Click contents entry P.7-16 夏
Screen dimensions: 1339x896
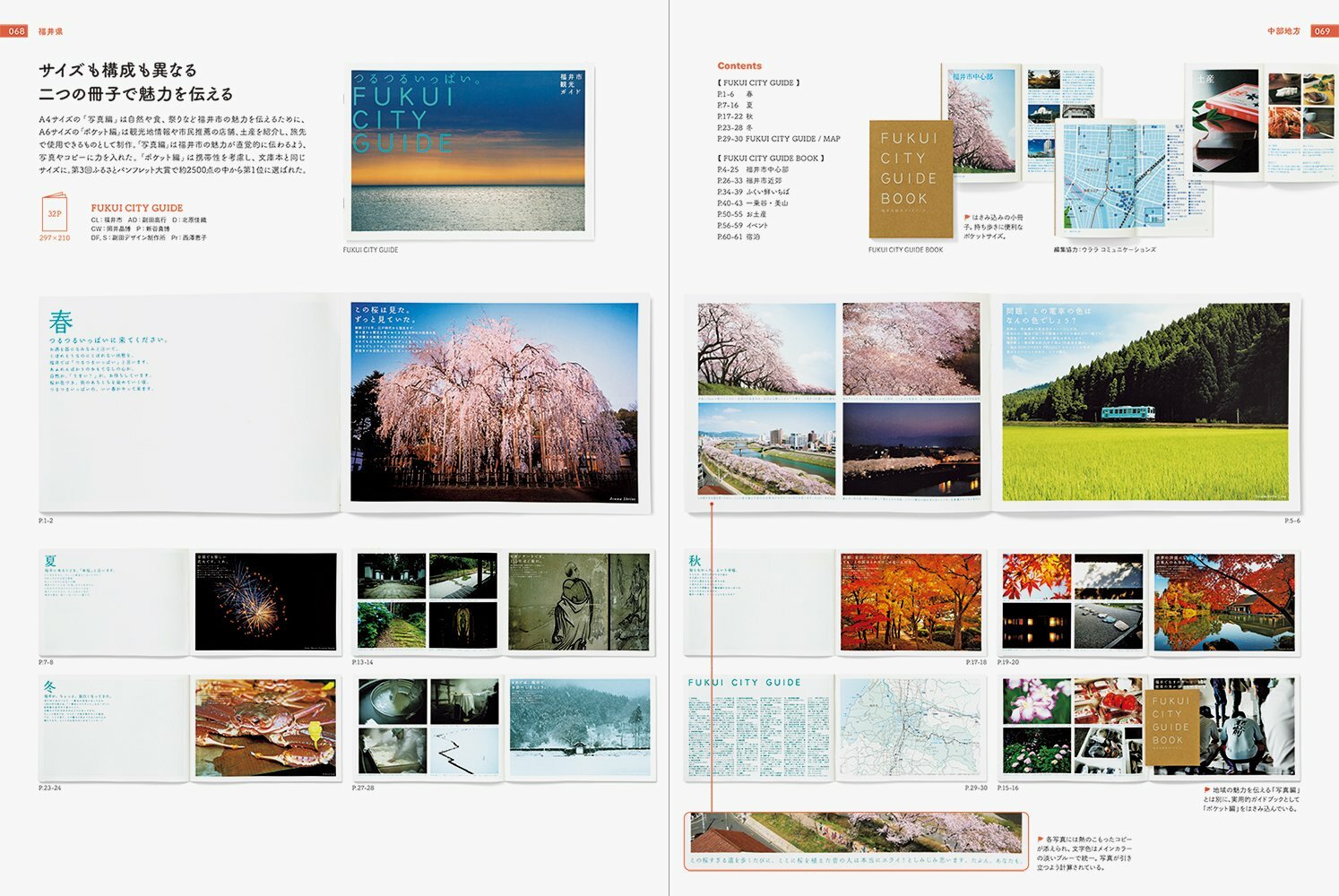(735, 105)
